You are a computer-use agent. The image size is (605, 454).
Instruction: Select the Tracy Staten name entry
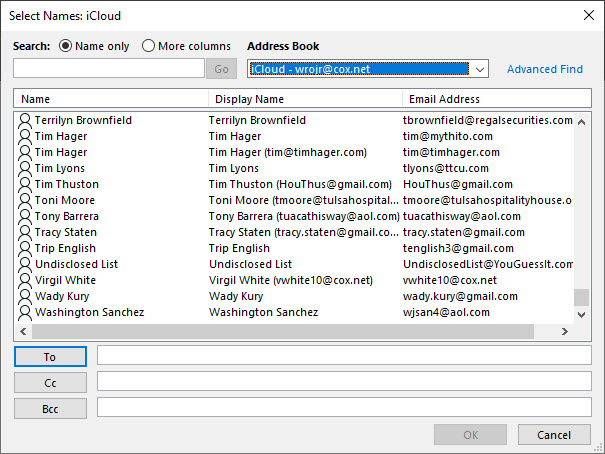(x=66, y=232)
